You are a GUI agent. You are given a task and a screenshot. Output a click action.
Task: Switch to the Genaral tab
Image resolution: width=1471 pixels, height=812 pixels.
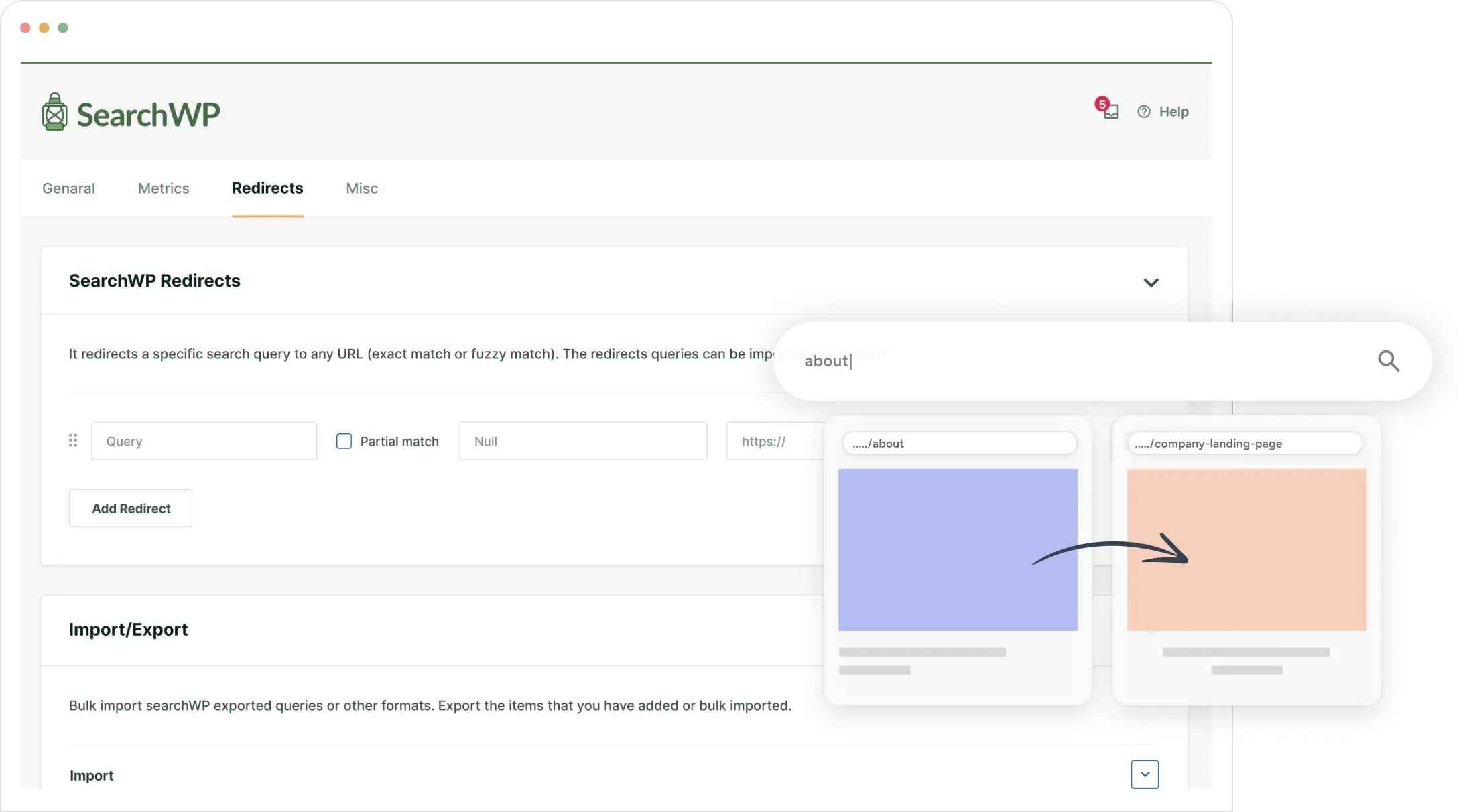68,188
